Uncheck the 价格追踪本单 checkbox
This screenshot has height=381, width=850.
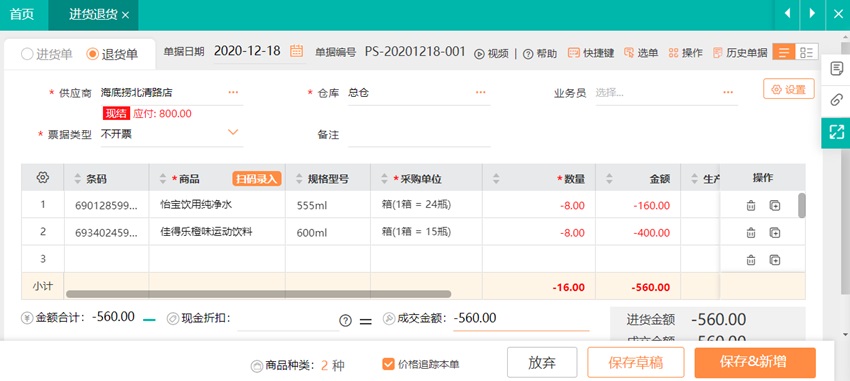tap(388, 364)
